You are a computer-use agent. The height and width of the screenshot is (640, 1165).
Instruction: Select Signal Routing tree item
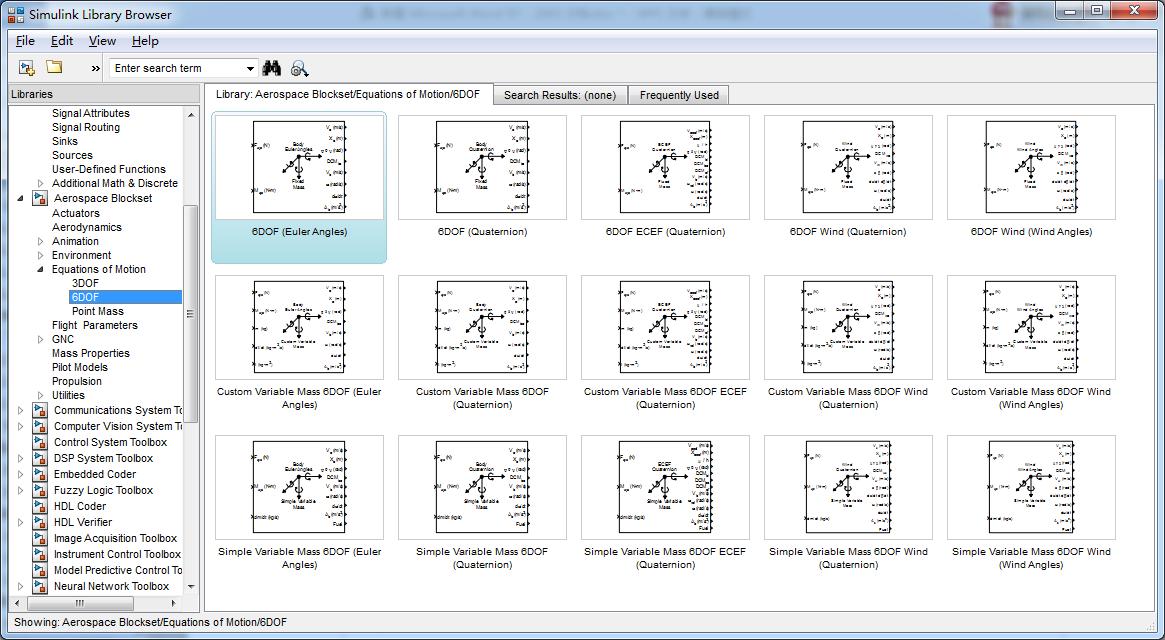pos(85,127)
